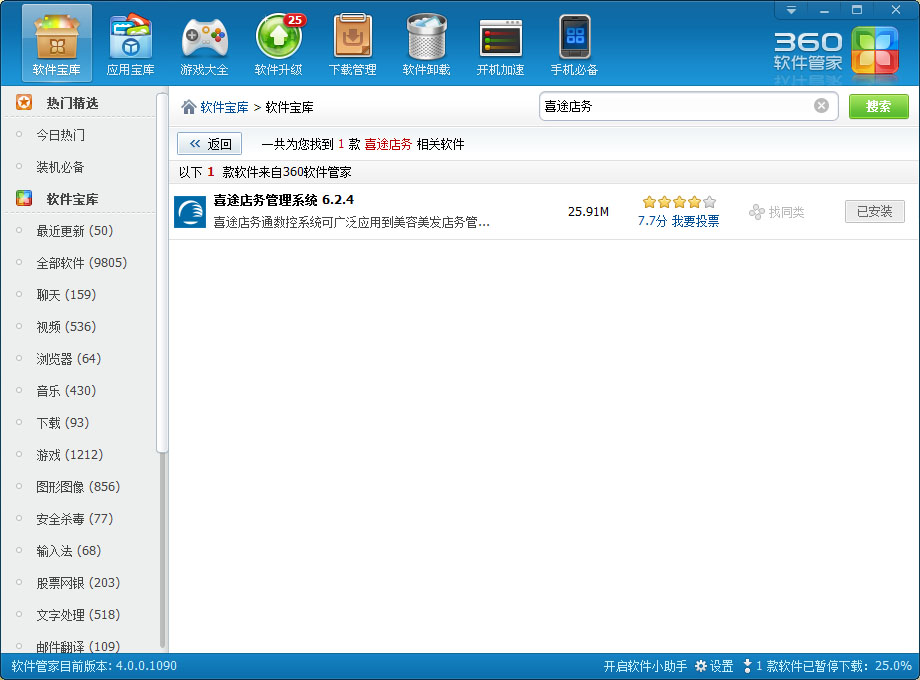Viewport: 920px width, 680px height.
Task: Click the 软件管家目前版本 4.0.0.1090 text
Action: [94, 666]
